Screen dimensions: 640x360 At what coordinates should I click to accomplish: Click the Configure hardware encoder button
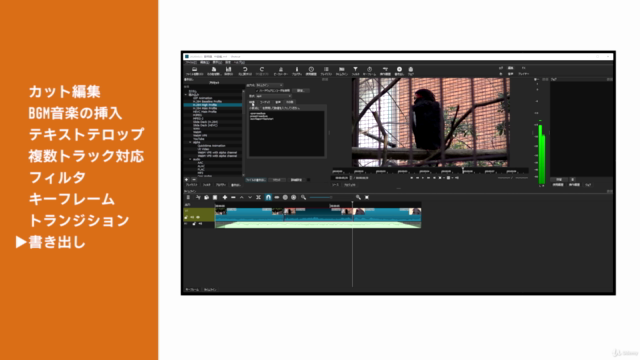[300, 91]
